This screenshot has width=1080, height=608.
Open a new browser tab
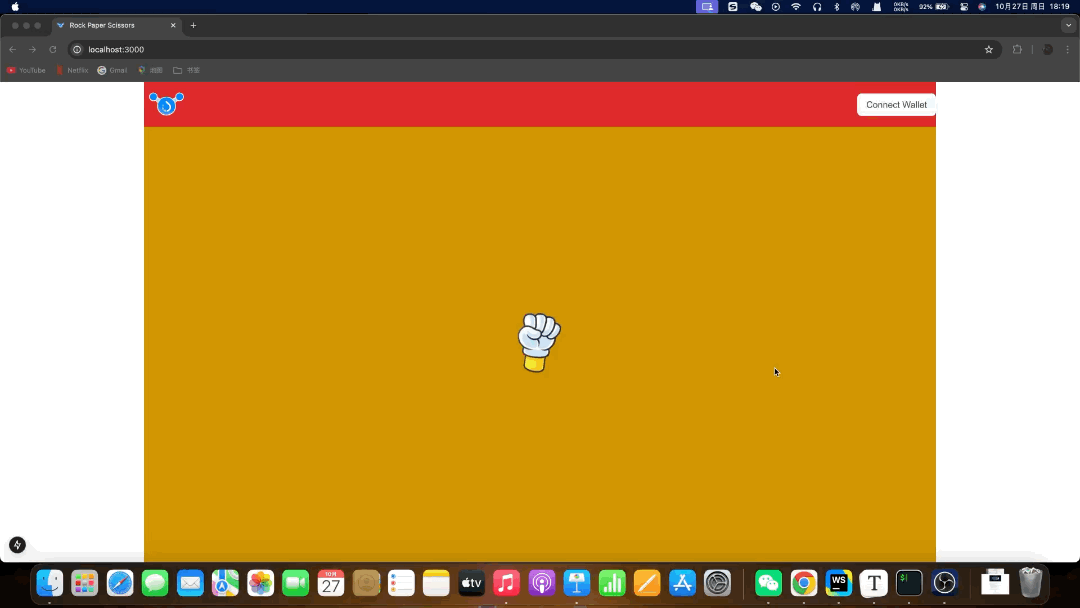[194, 25]
